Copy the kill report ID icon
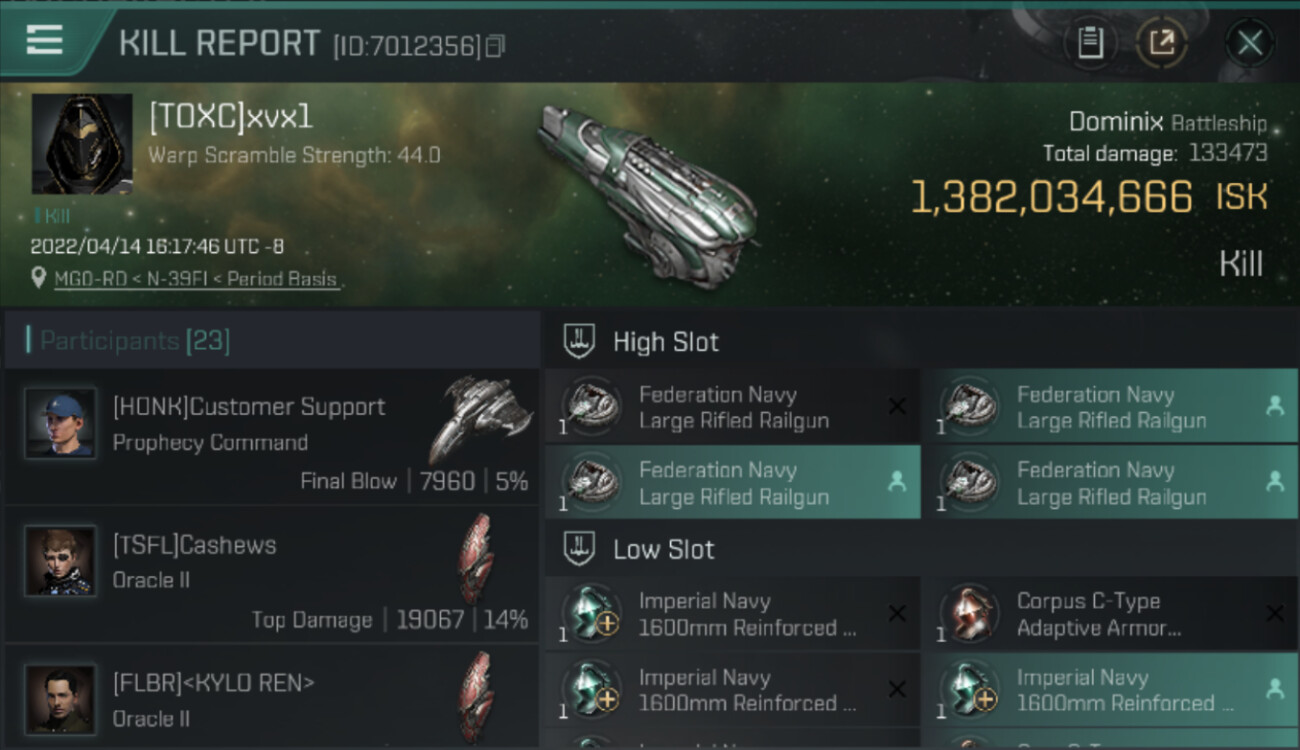Viewport: 1300px width, 750px height. 496,47
